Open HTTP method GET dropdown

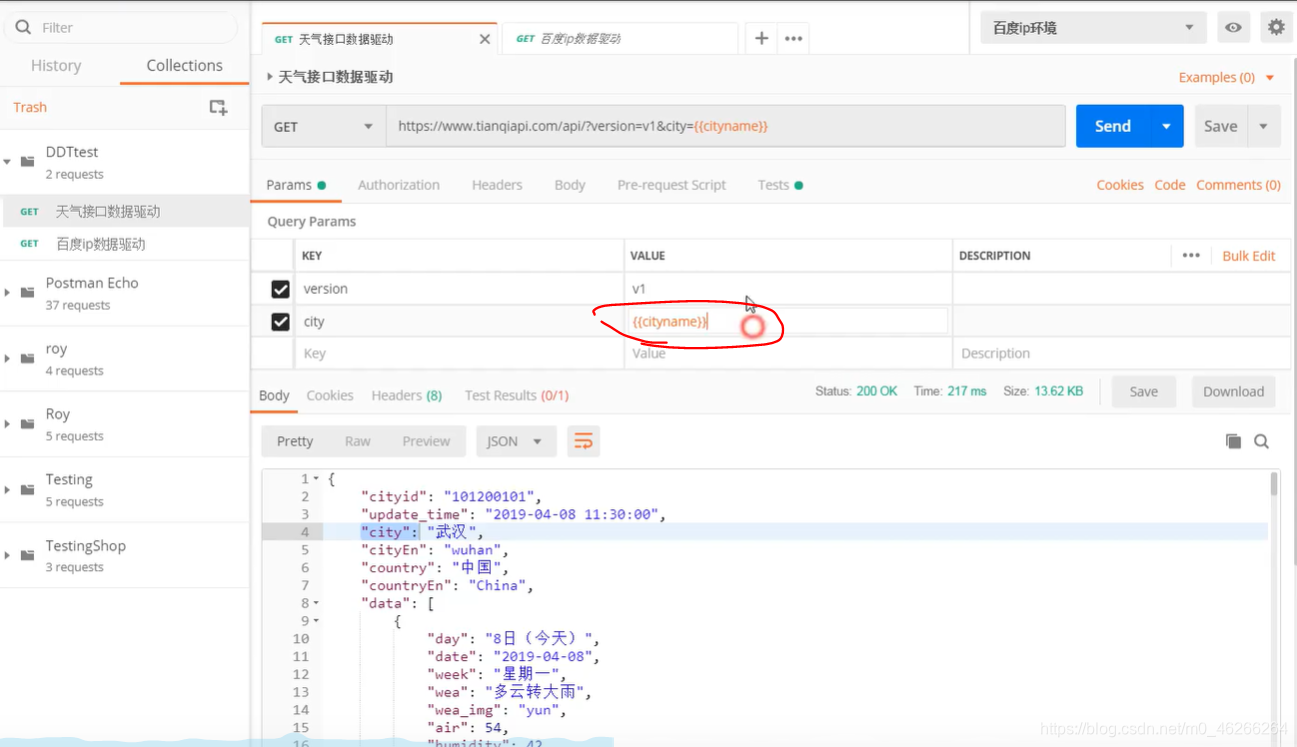pyautogui.click(x=324, y=127)
